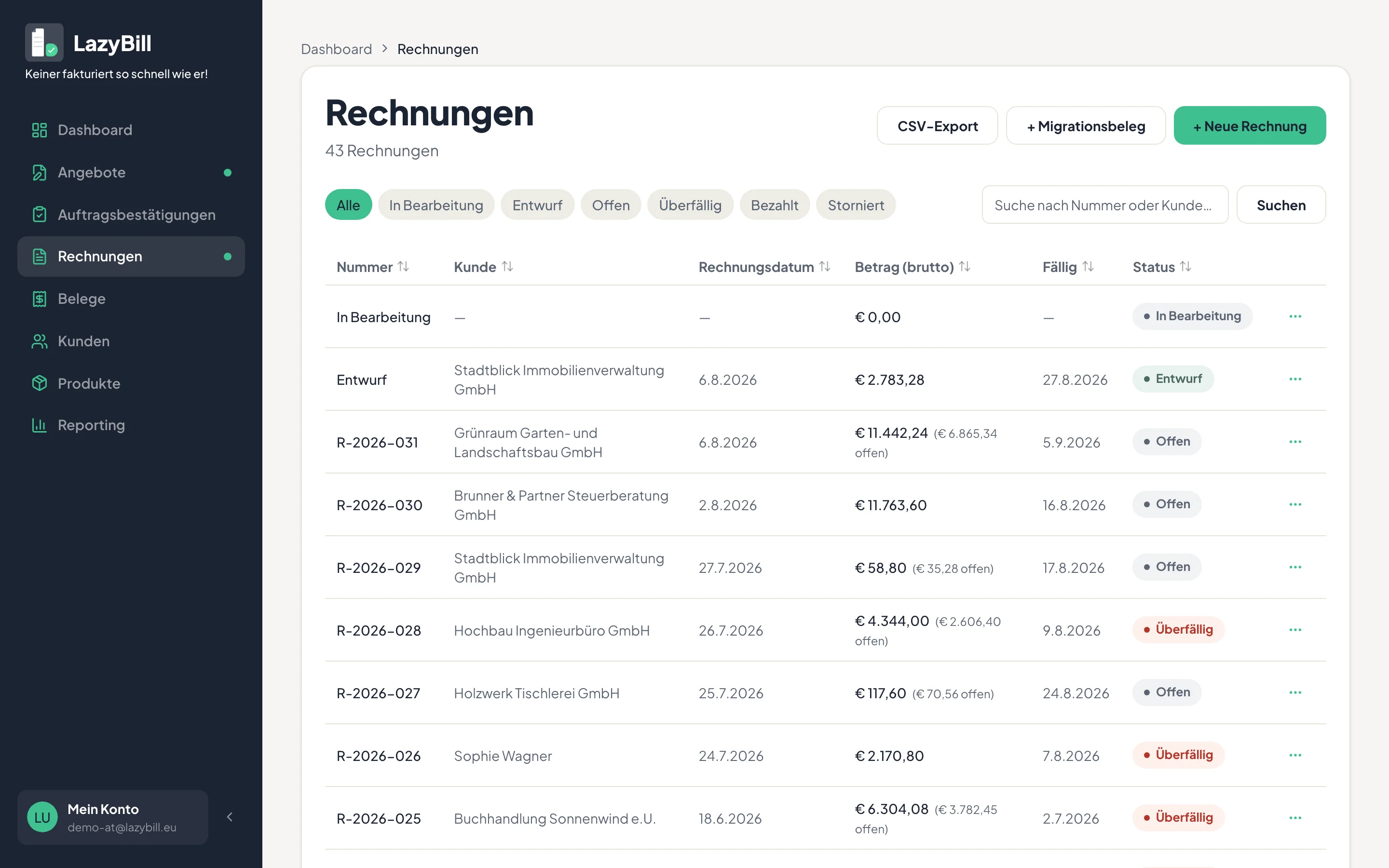The width and height of the screenshot is (1389, 868).
Task: Open actions menu for In Bearbeitung row
Action: click(1295, 316)
